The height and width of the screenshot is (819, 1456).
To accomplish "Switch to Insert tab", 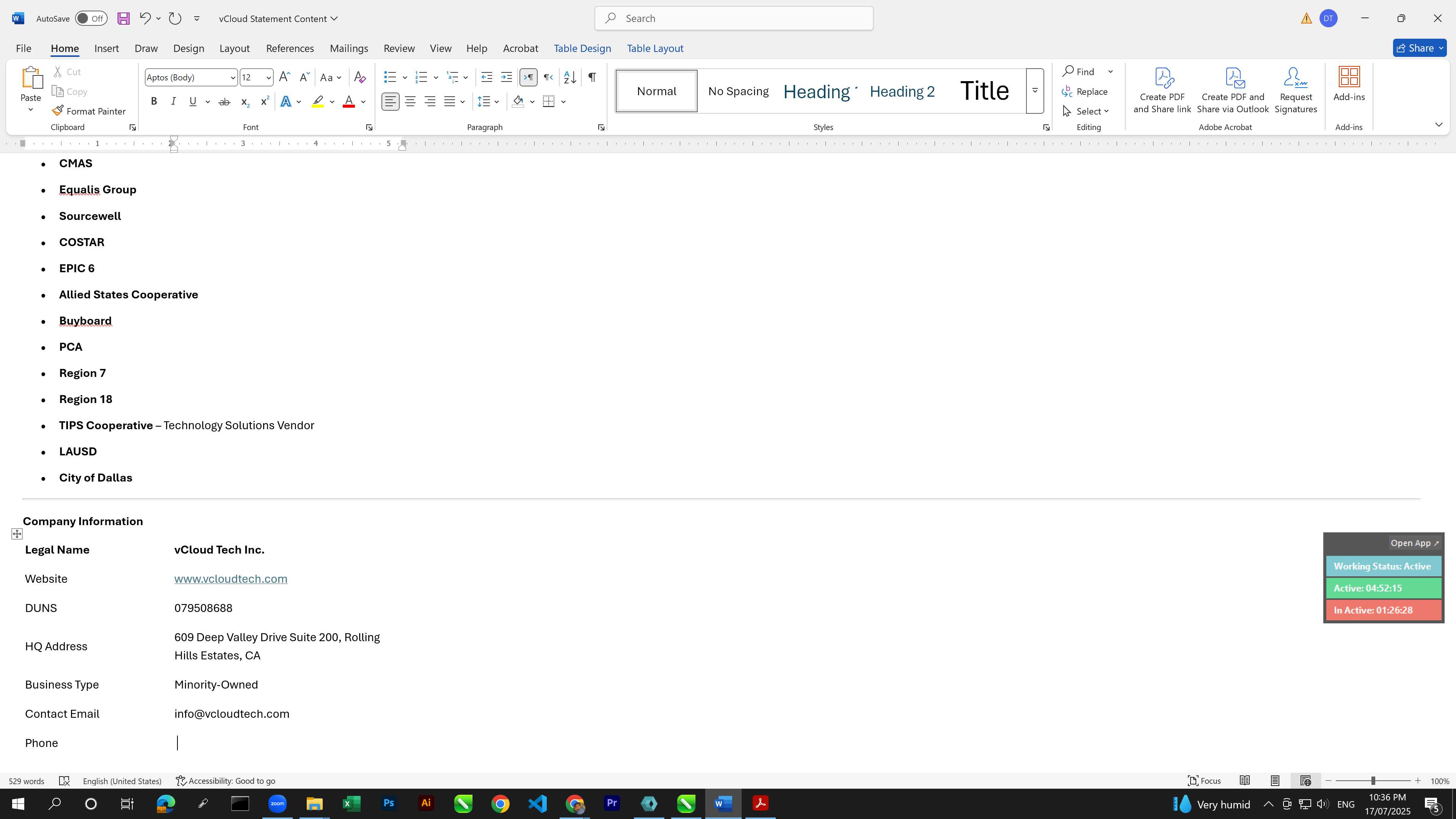I will [106, 49].
